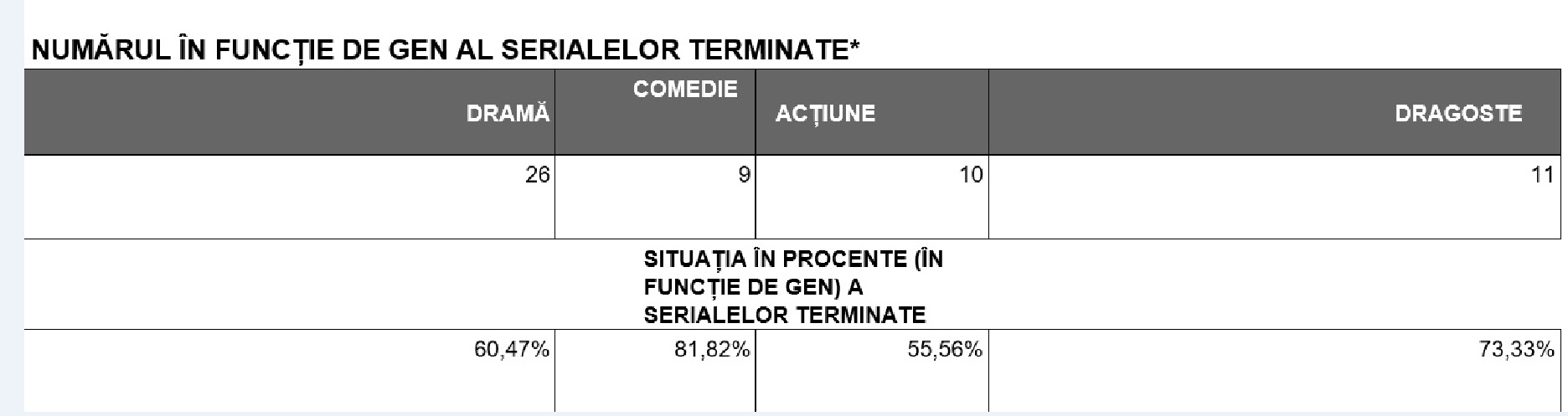The width and height of the screenshot is (1568, 416).
Task: Select the 73,33% percentage cell
Action: (1516, 350)
